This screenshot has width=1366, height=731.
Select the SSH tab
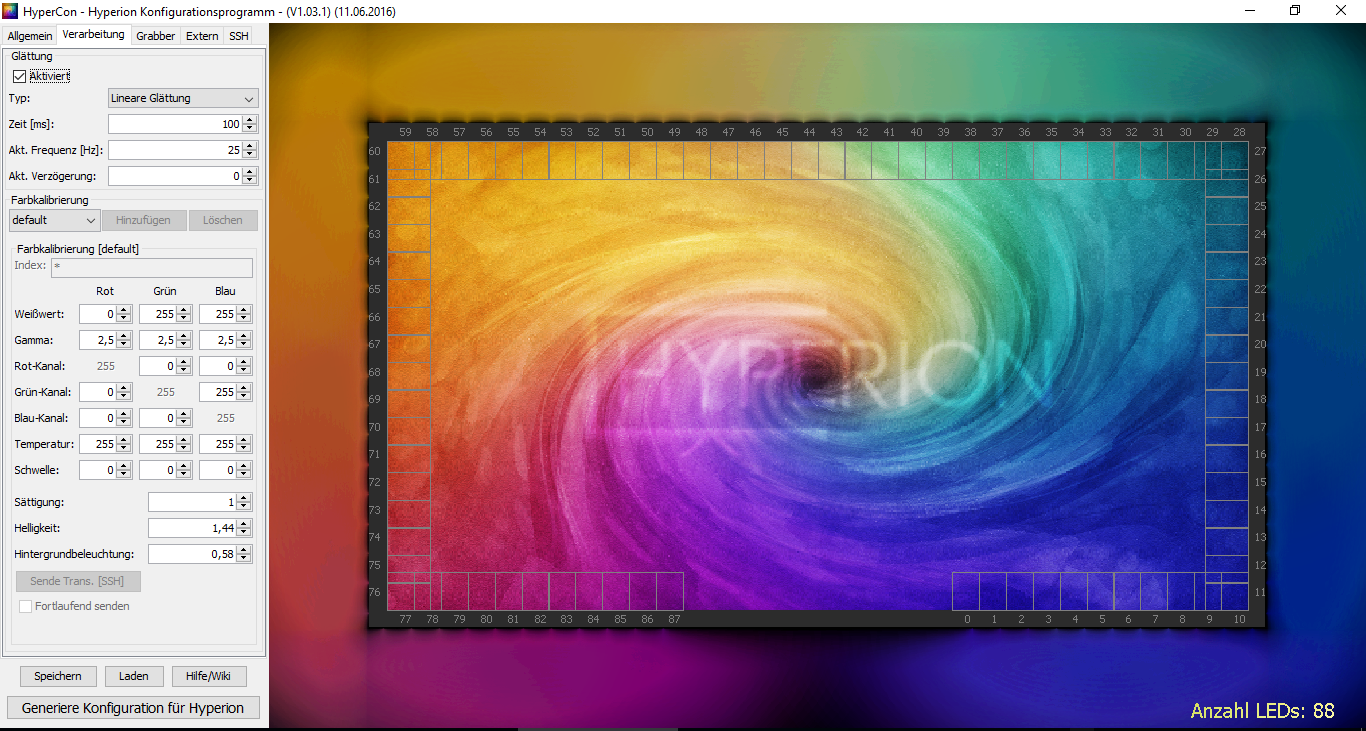click(239, 36)
